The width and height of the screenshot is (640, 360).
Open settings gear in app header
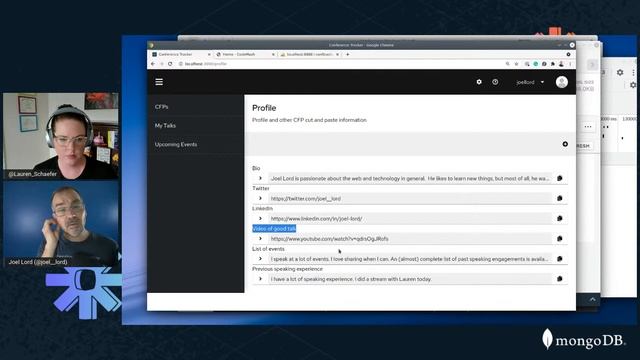[x=479, y=82]
